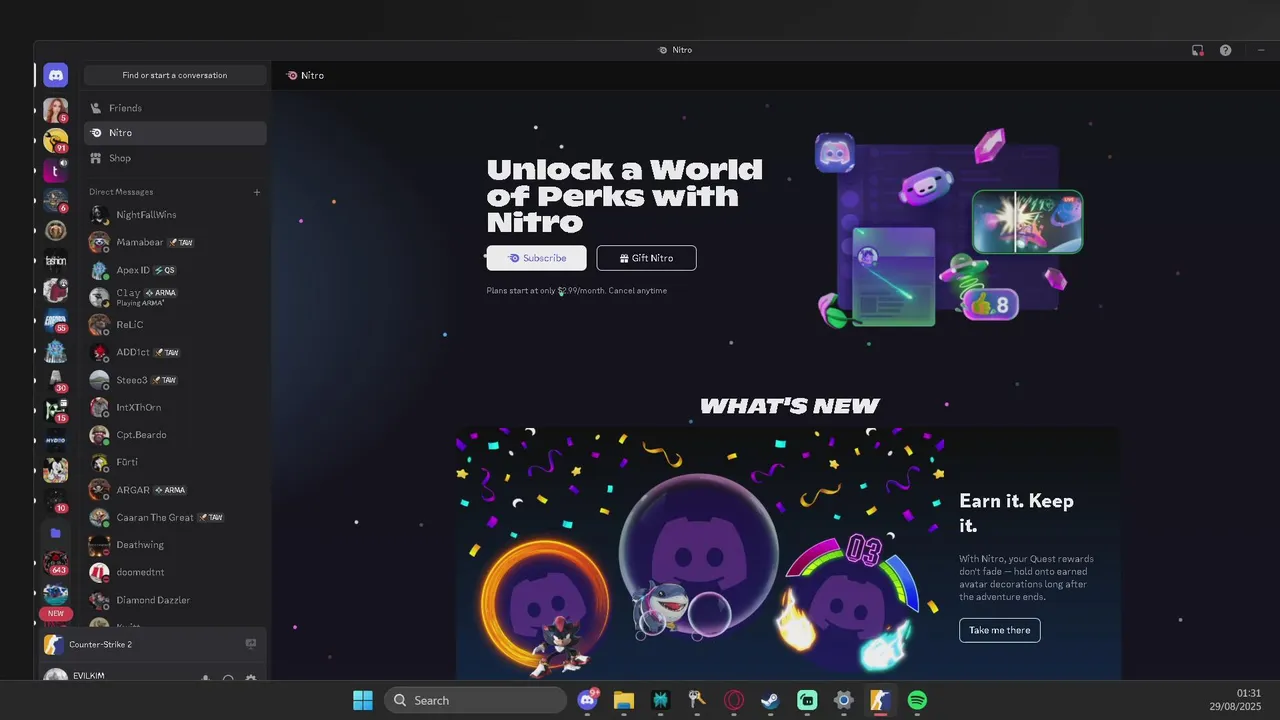Open server icon showing badge 15
This screenshot has width=1280, height=720.
click(x=55, y=411)
